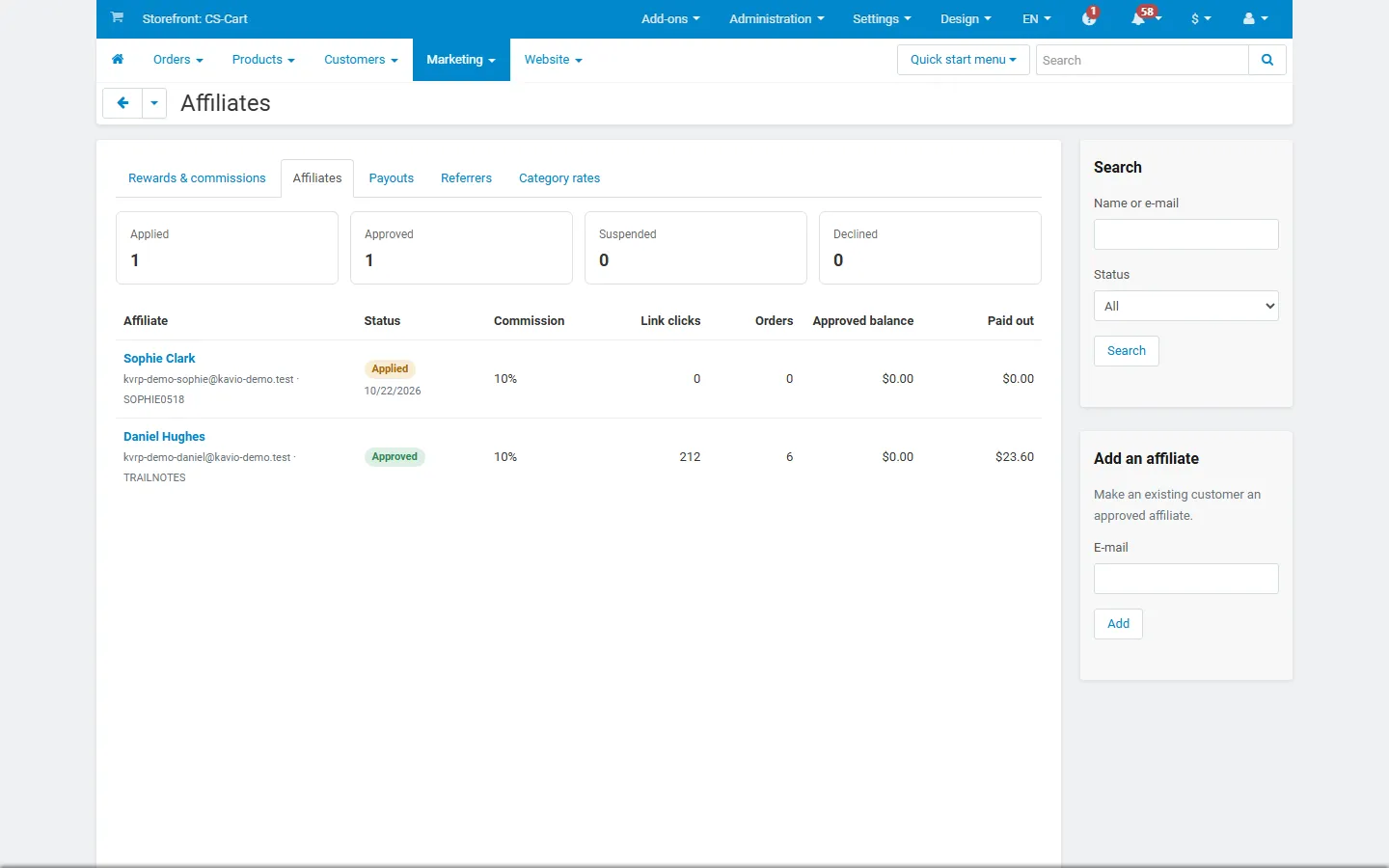Click the Search button in sidebar
The image size is (1389, 868).
point(1127,351)
